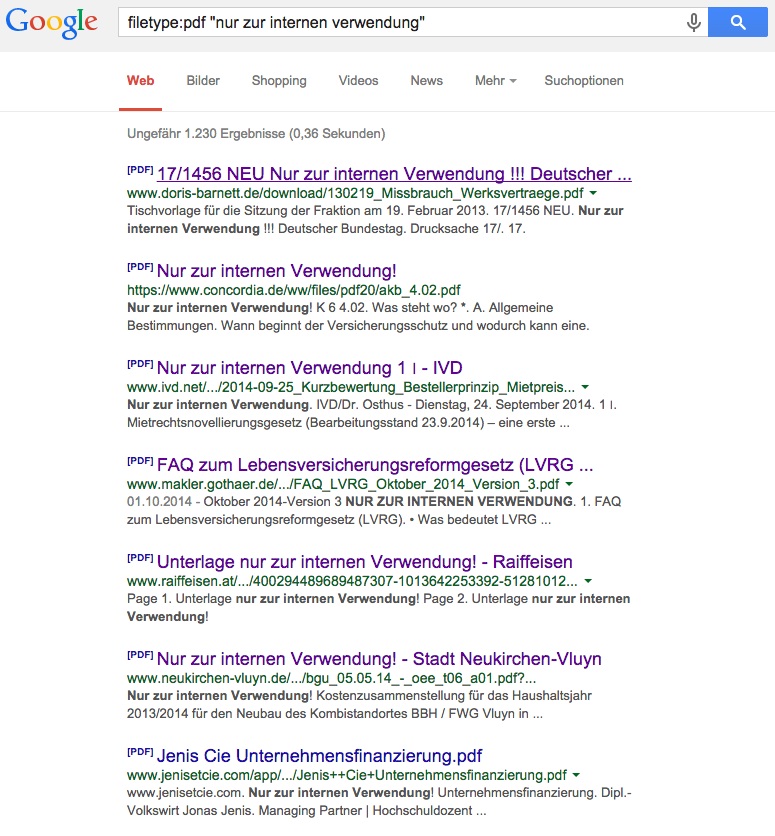This screenshot has height=836, width=775.
Task: Open the arrow next to the jenisetcie.com URL
Action: click(x=577, y=776)
